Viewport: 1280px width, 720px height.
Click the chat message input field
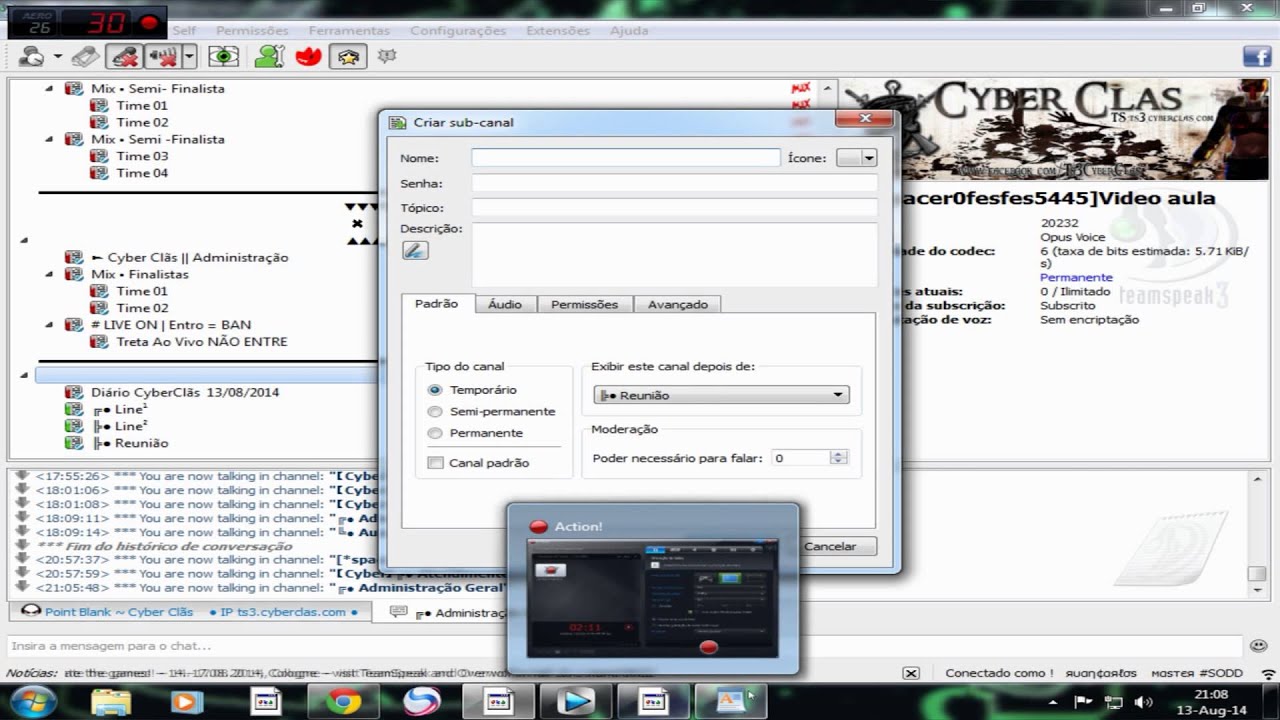click(625, 646)
